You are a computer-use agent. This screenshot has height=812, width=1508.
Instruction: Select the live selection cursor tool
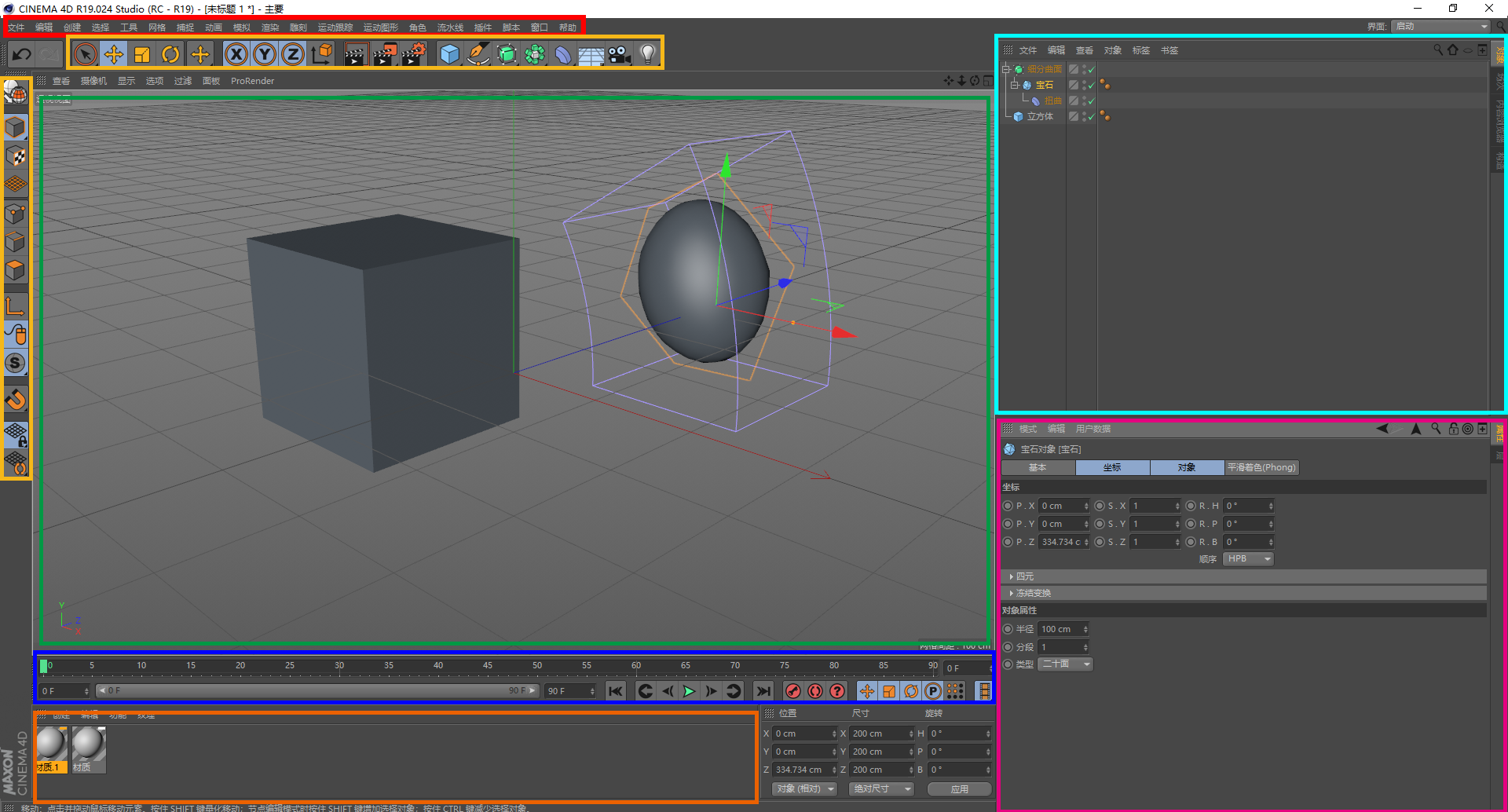pos(86,54)
